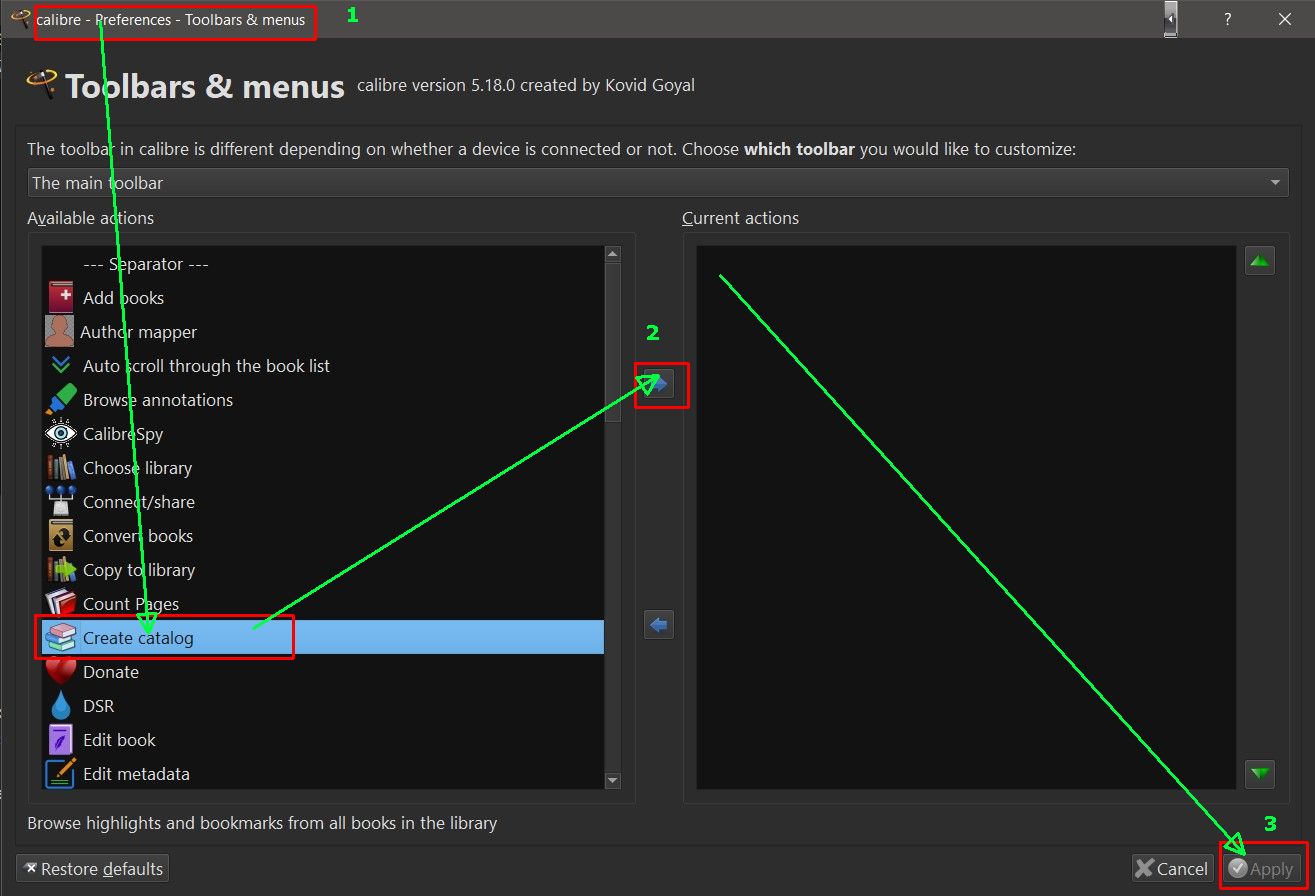Select the Edit metadata icon
The image size is (1315, 896).
pyautogui.click(x=61, y=774)
